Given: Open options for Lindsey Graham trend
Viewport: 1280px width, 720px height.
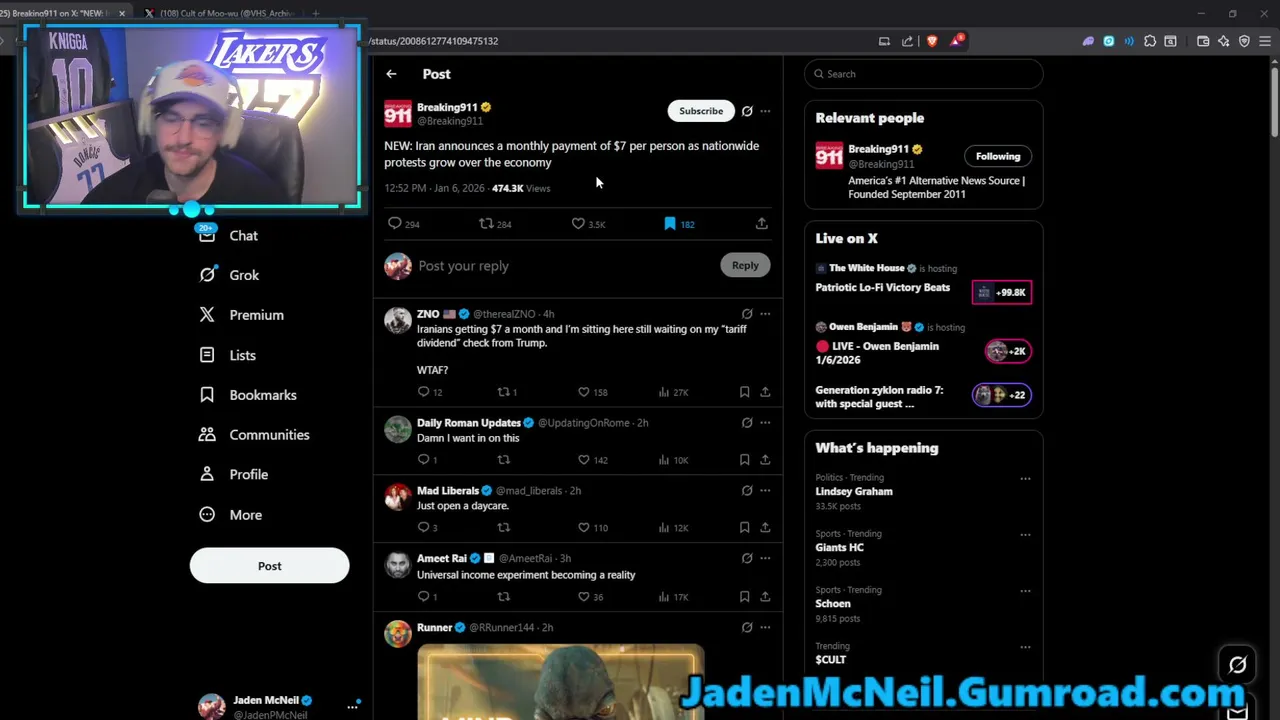Looking at the screenshot, I should click(x=1025, y=479).
